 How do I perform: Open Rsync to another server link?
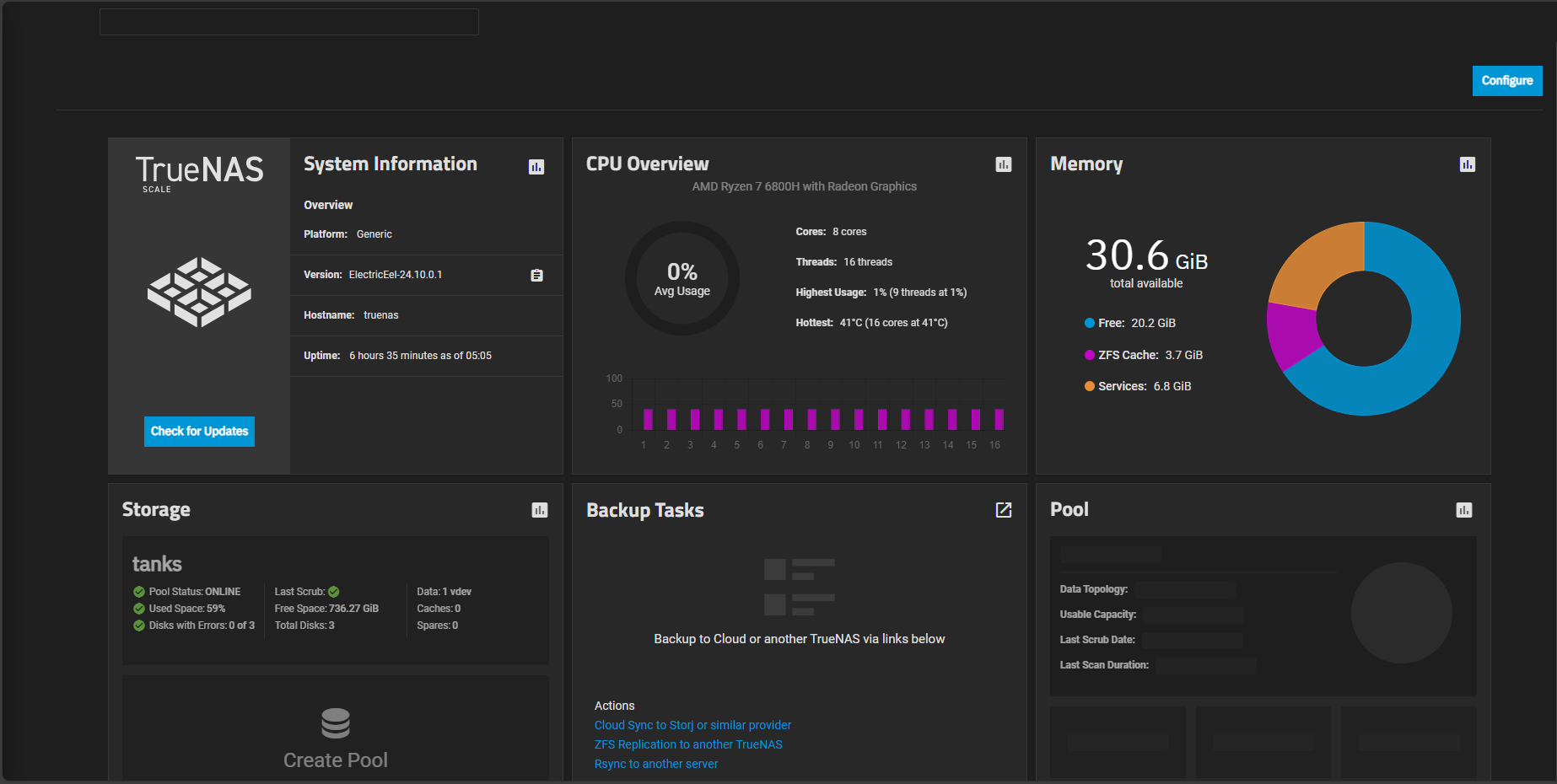point(656,764)
